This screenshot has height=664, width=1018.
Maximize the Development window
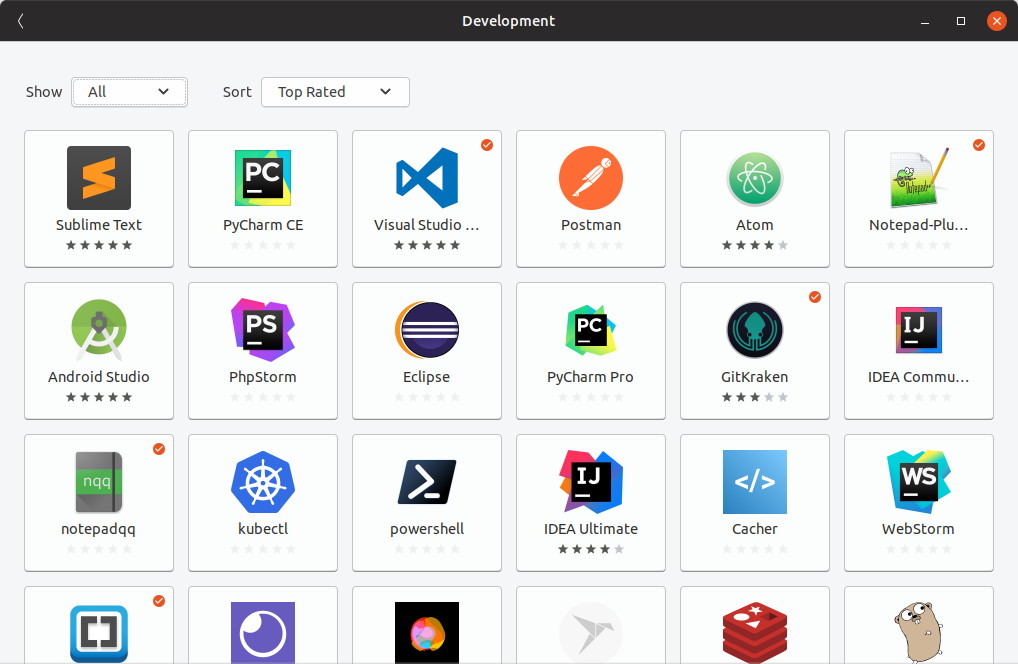point(961,21)
